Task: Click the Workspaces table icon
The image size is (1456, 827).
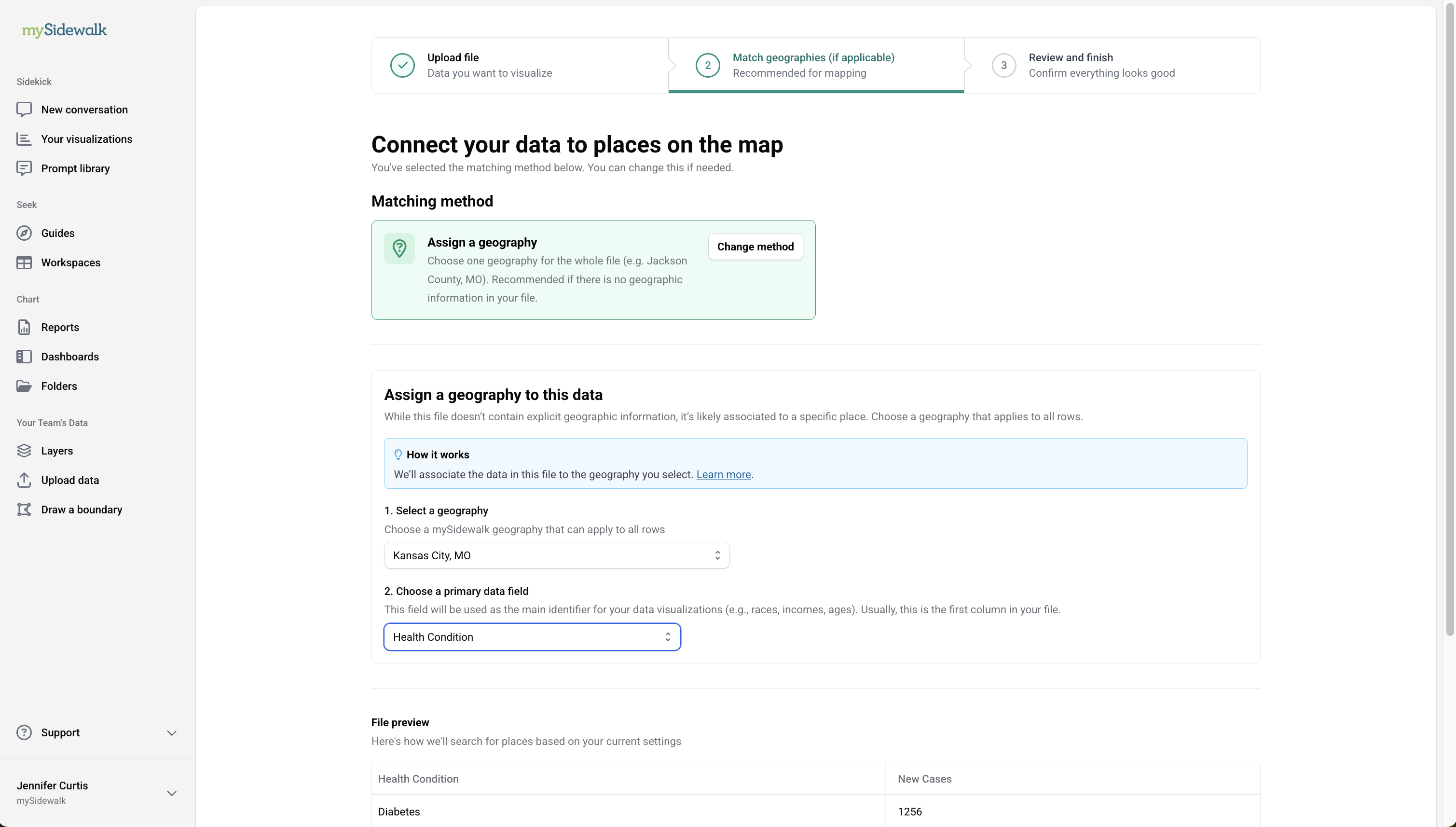Action: (24, 263)
